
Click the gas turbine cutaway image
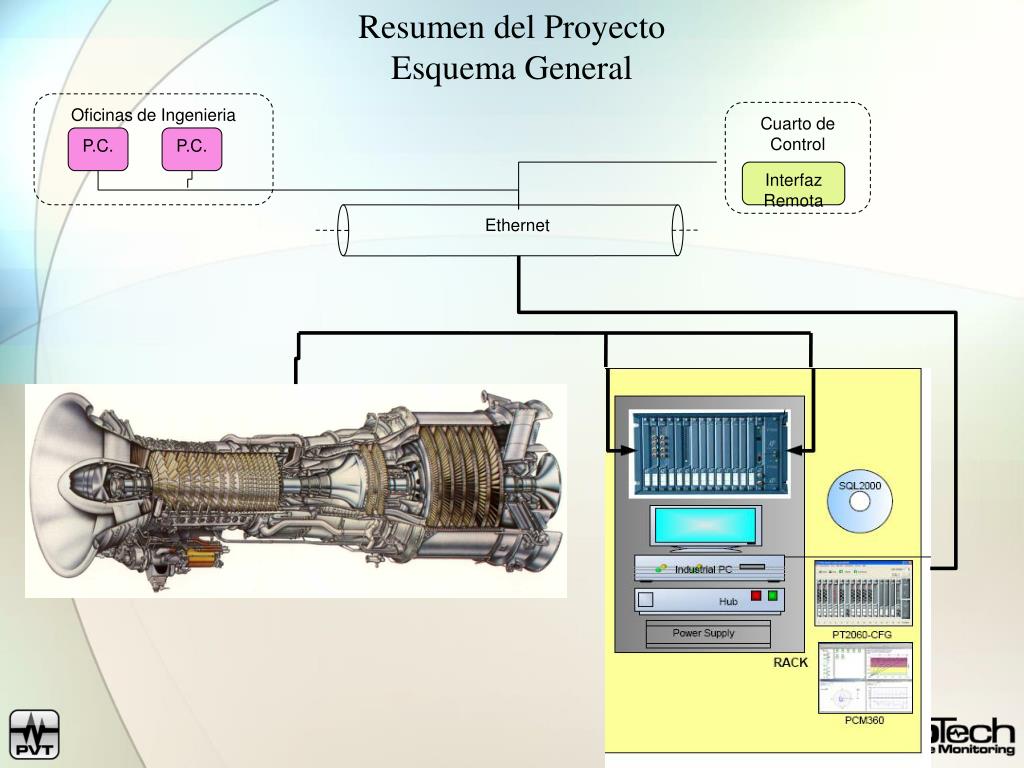click(296, 490)
